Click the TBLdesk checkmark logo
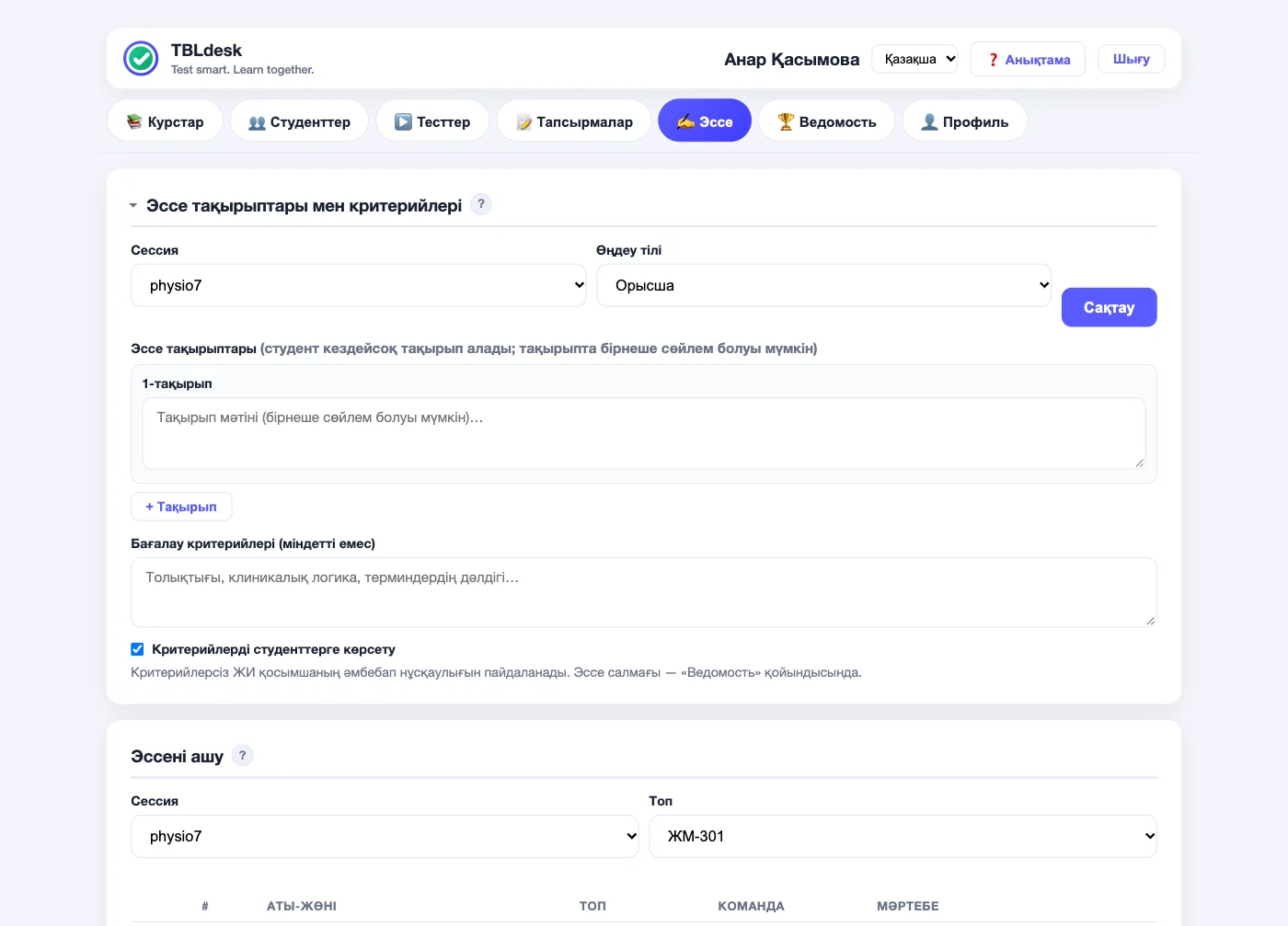The height and width of the screenshot is (926, 1288). [141, 59]
